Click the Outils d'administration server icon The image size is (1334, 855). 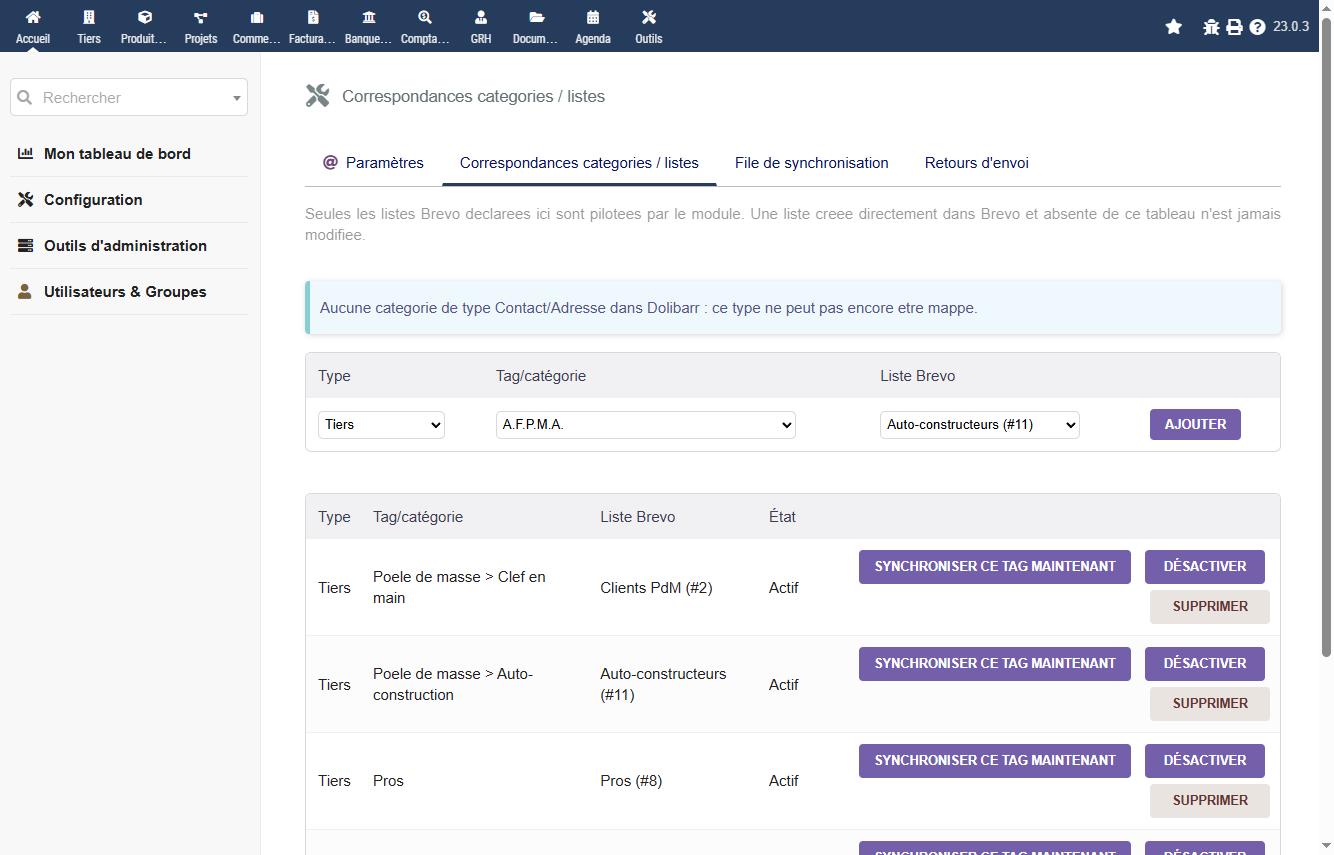26,246
